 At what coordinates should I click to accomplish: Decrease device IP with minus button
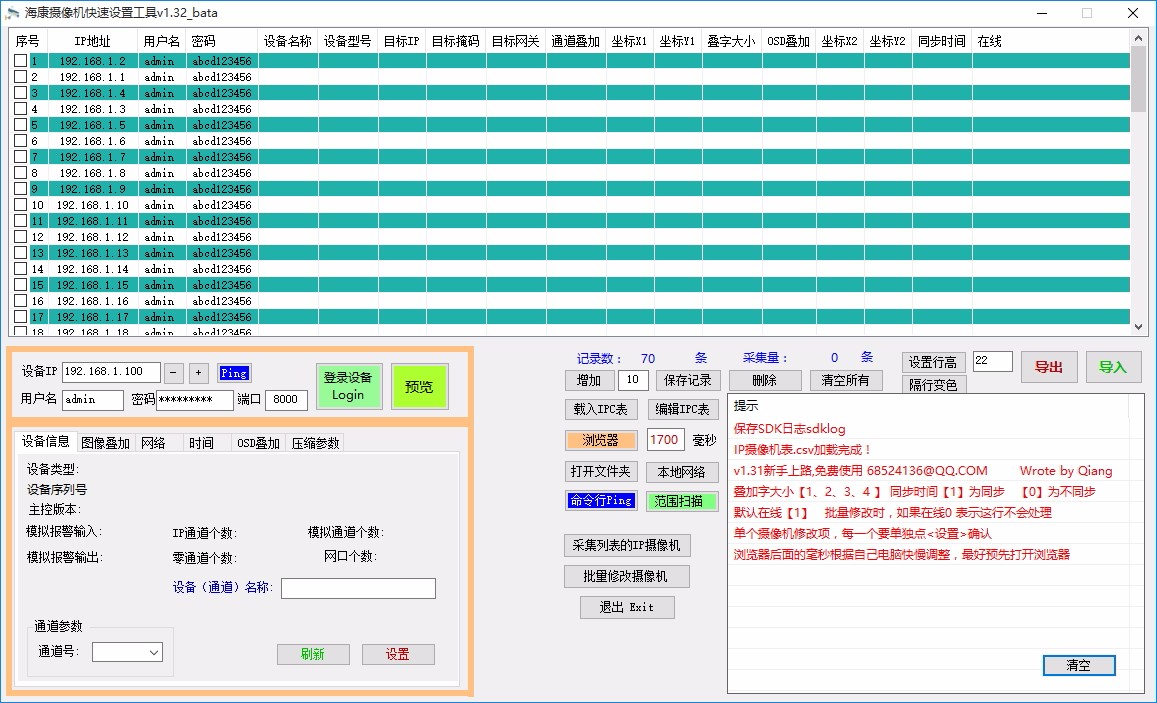coord(173,373)
